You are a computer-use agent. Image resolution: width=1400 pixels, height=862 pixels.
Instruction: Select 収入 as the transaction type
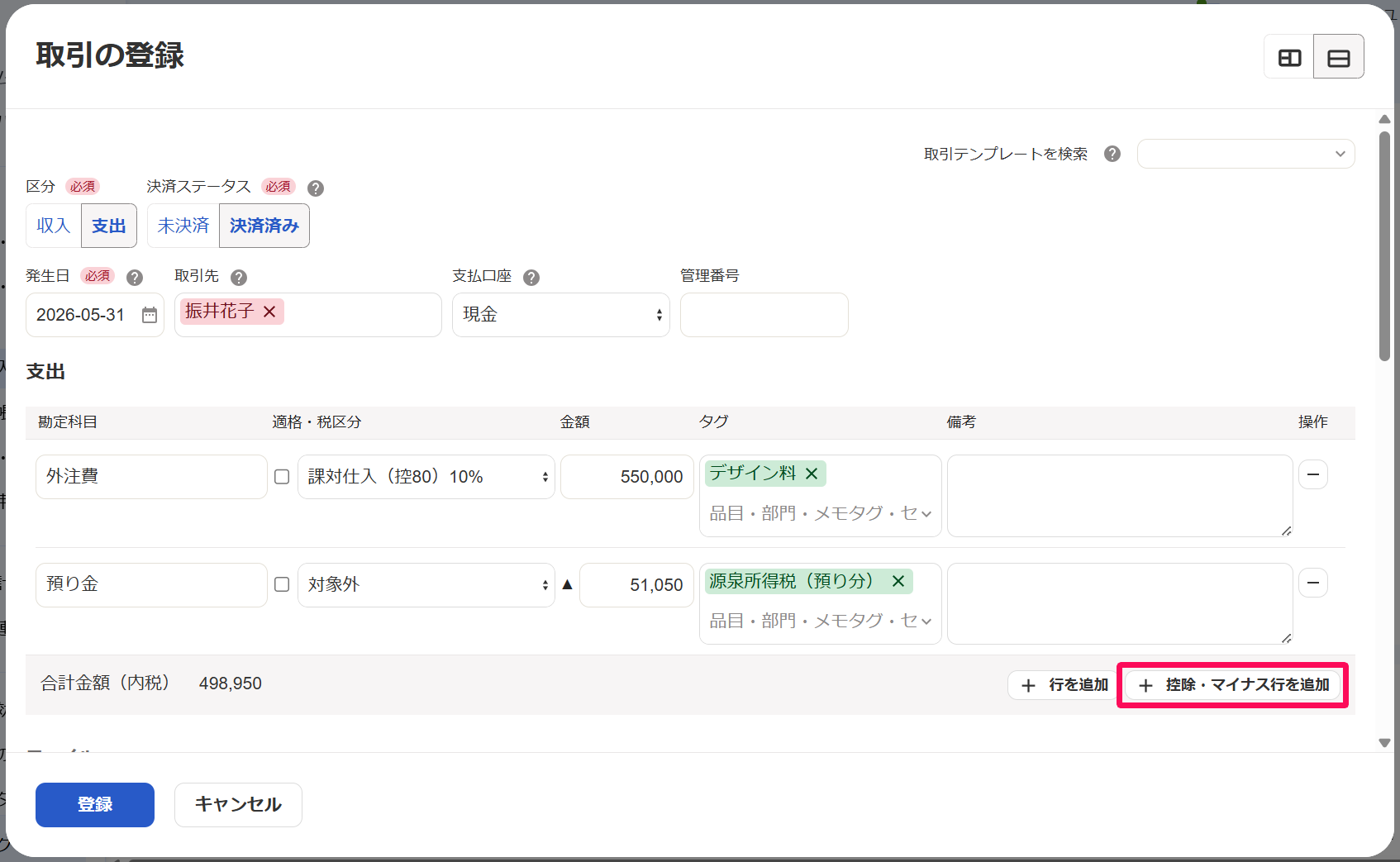(x=54, y=226)
